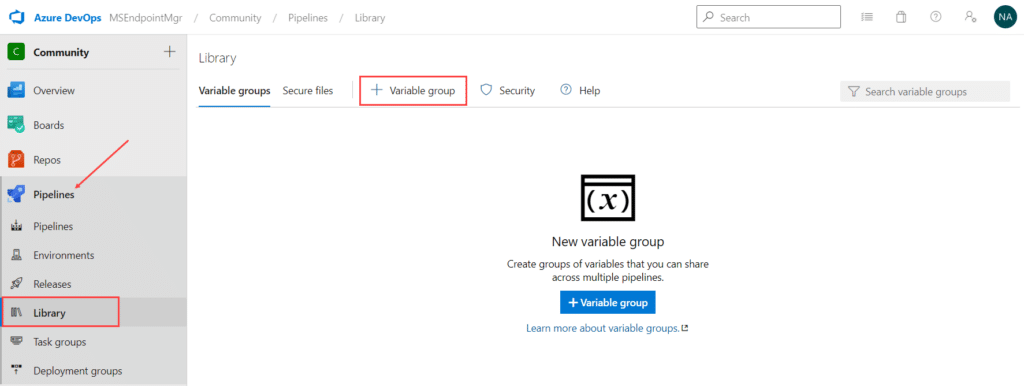The image size is (1024, 386).
Task: Click the Azure DevOps logo icon
Action: (x=16, y=18)
